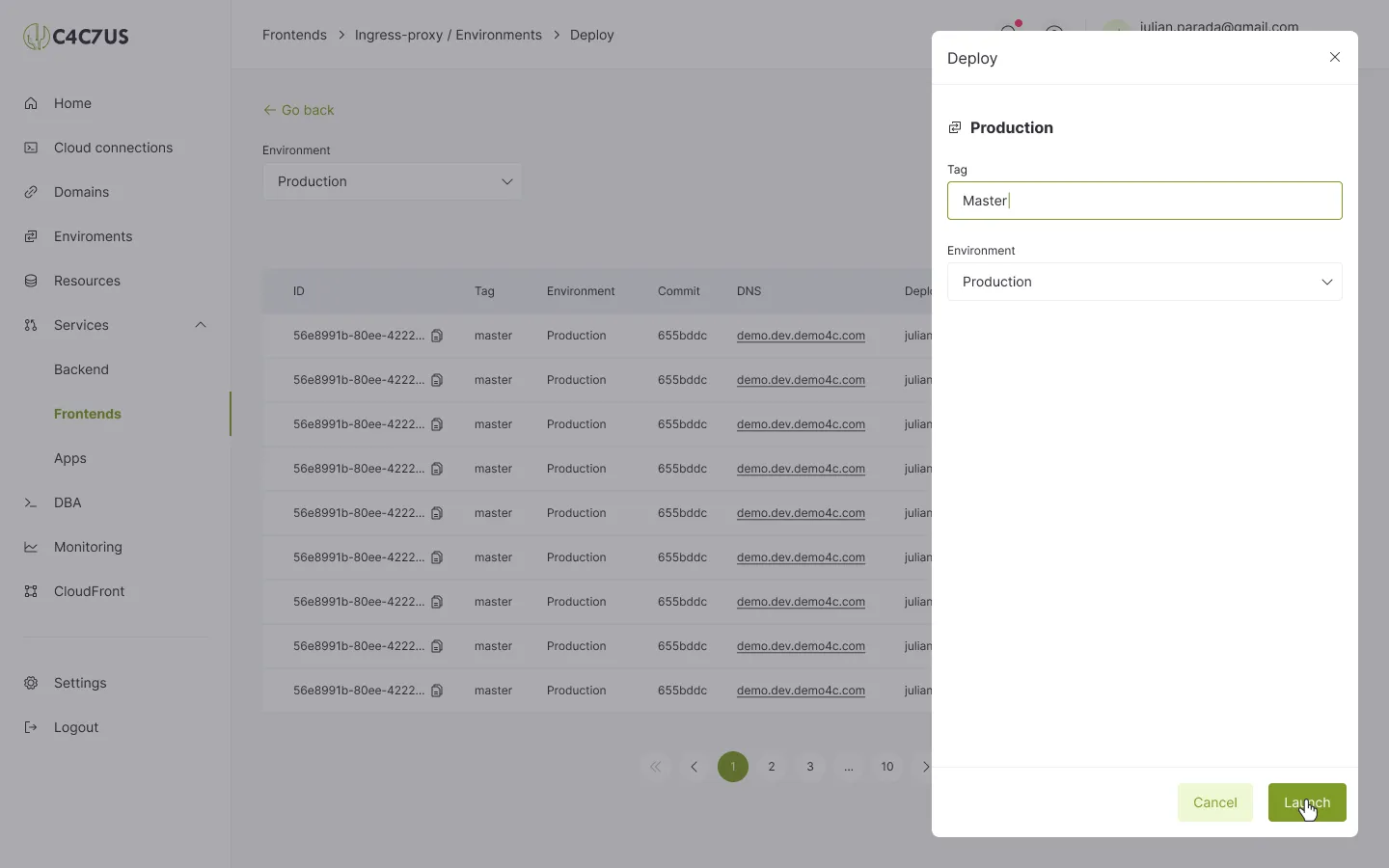Copy ID in the second table row
The width and height of the screenshot is (1389, 868).
[437, 380]
